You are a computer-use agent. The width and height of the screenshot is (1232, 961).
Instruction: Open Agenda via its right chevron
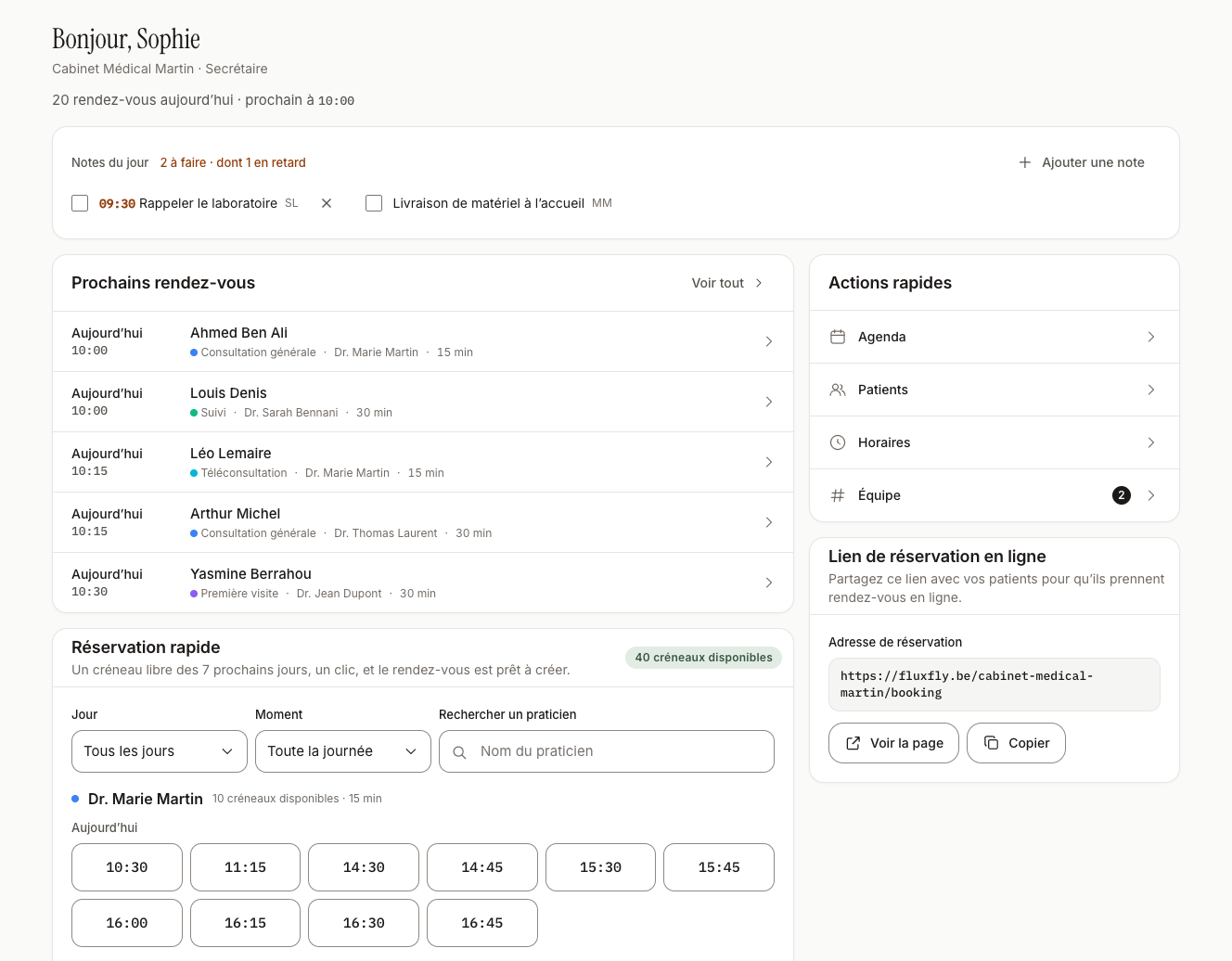point(1151,337)
